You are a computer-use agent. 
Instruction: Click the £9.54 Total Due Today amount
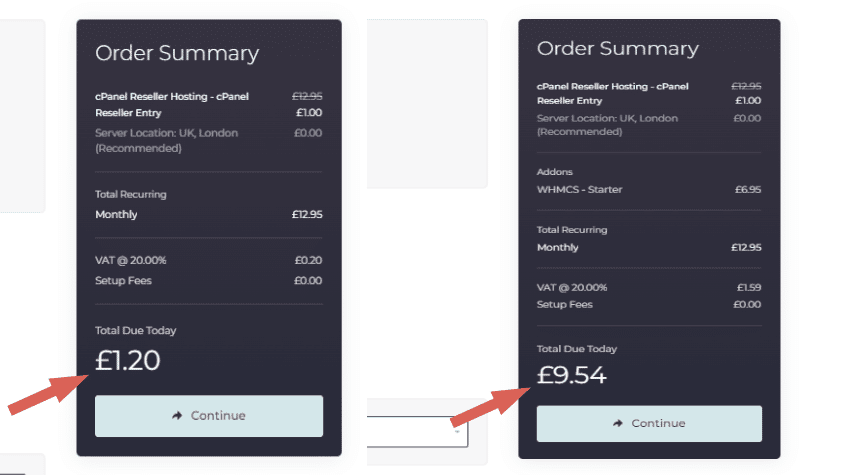pyautogui.click(x=571, y=375)
